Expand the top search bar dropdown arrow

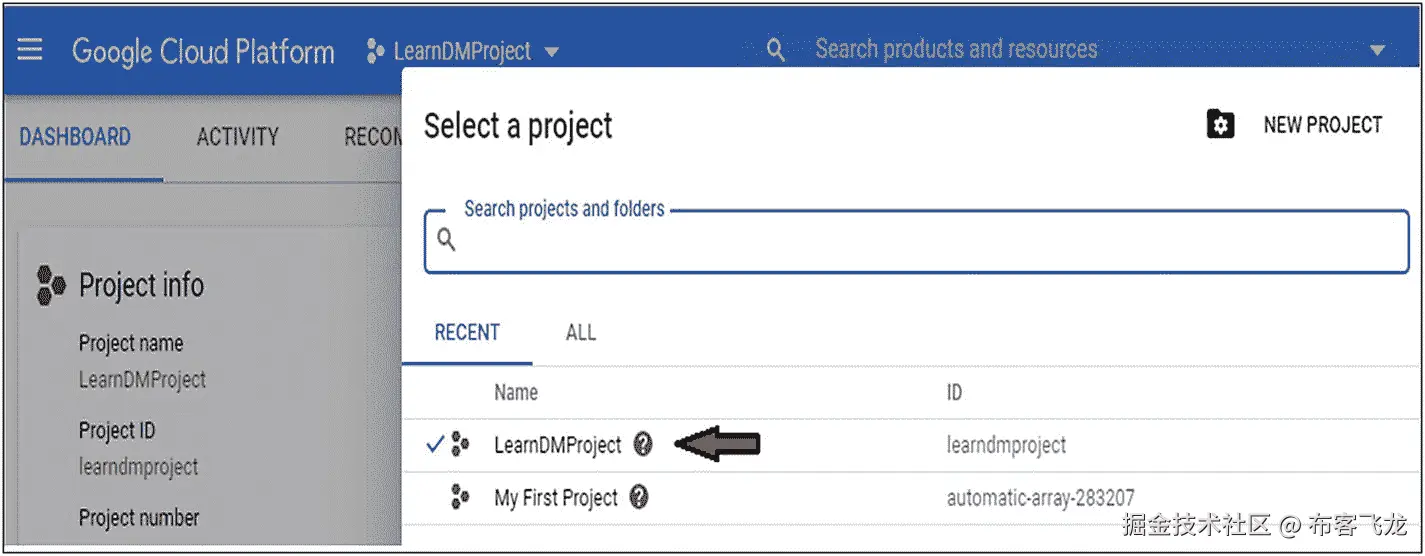[x=1378, y=50]
